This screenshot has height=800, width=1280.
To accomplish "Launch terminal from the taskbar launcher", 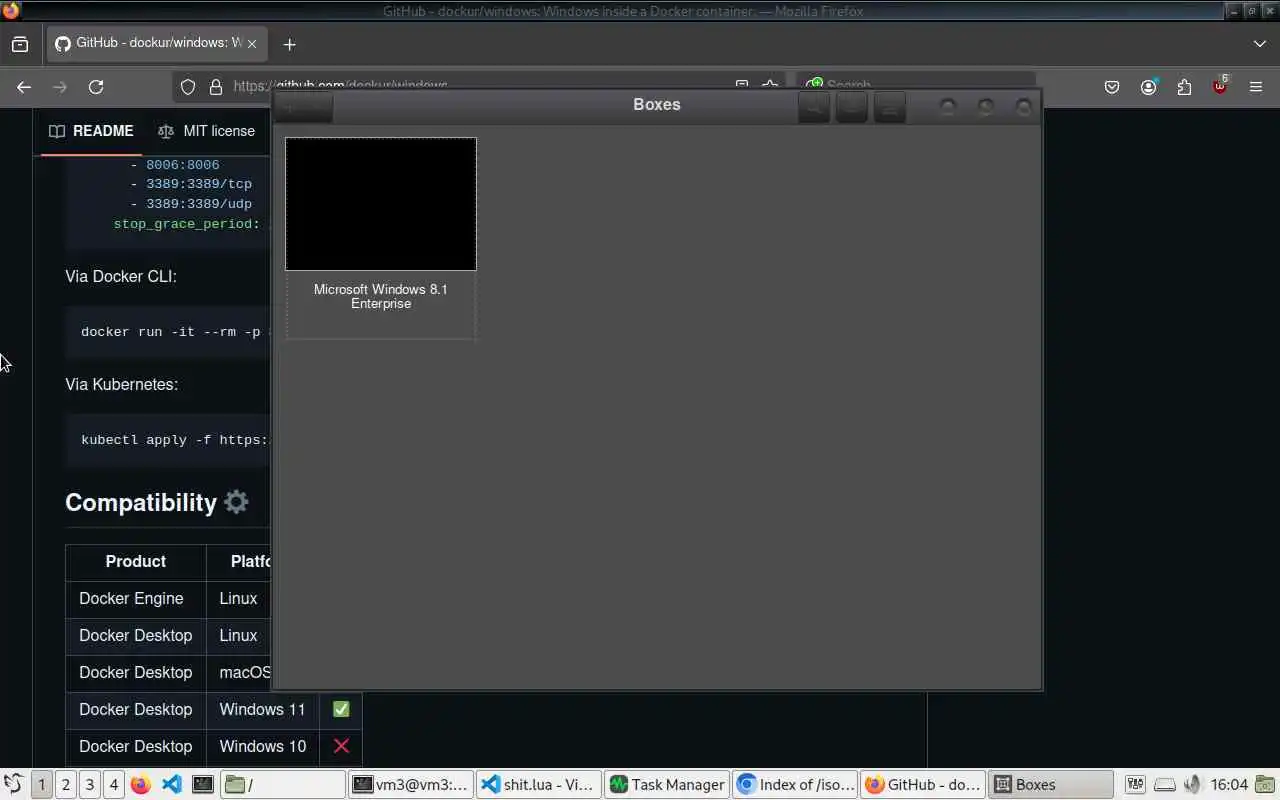I will [x=203, y=785].
